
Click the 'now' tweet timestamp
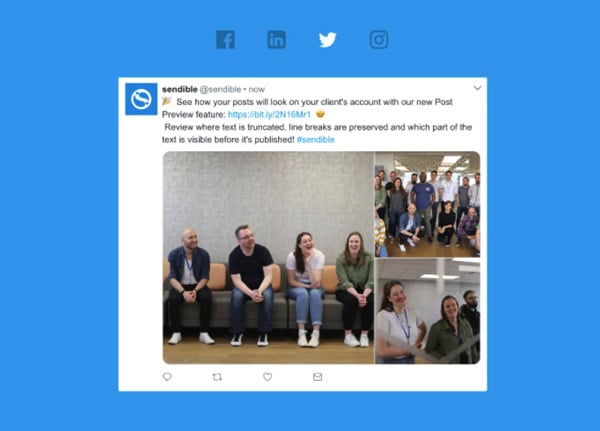256,89
